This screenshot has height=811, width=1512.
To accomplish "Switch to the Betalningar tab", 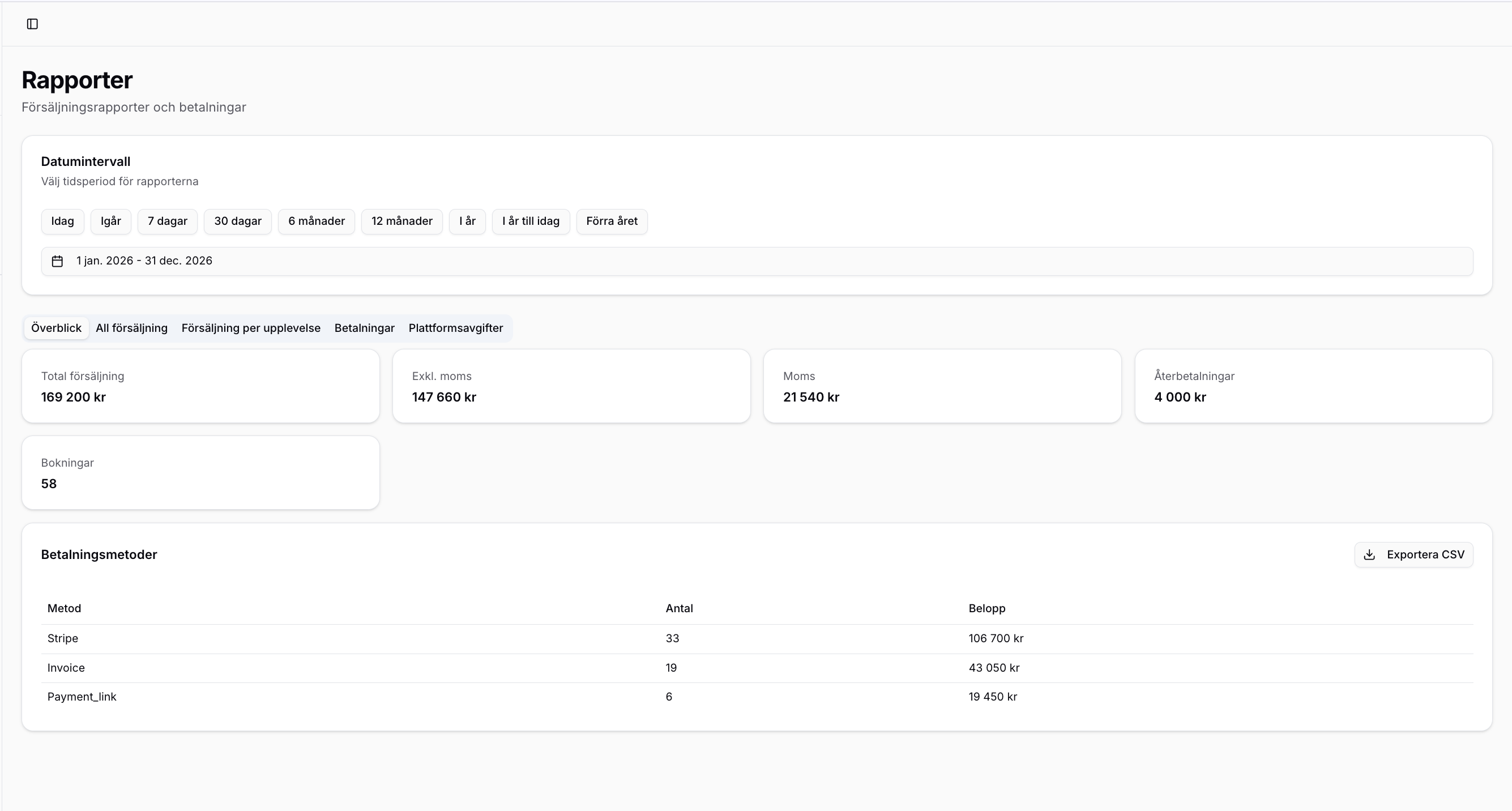I will coord(364,328).
